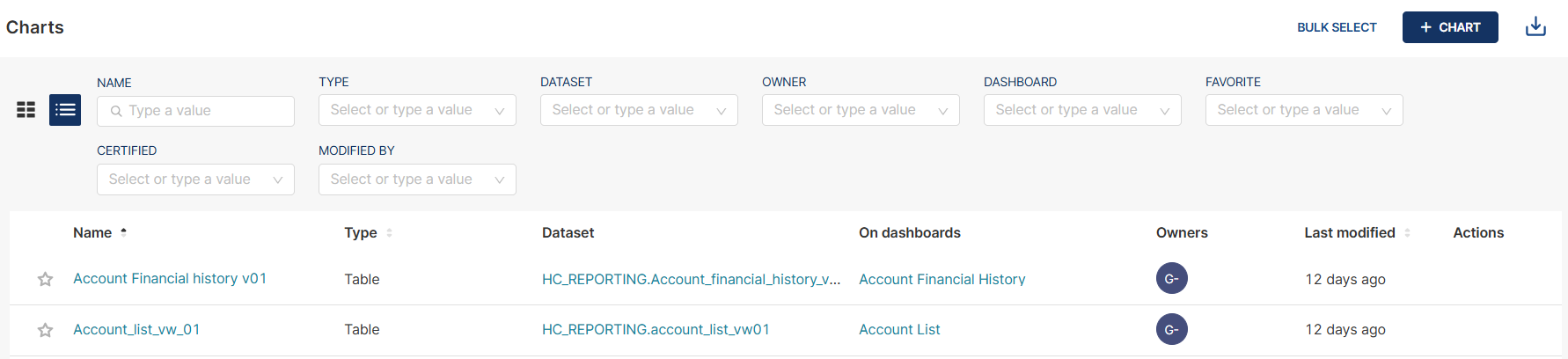
Task: Click the Name search input field
Action: 202,111
